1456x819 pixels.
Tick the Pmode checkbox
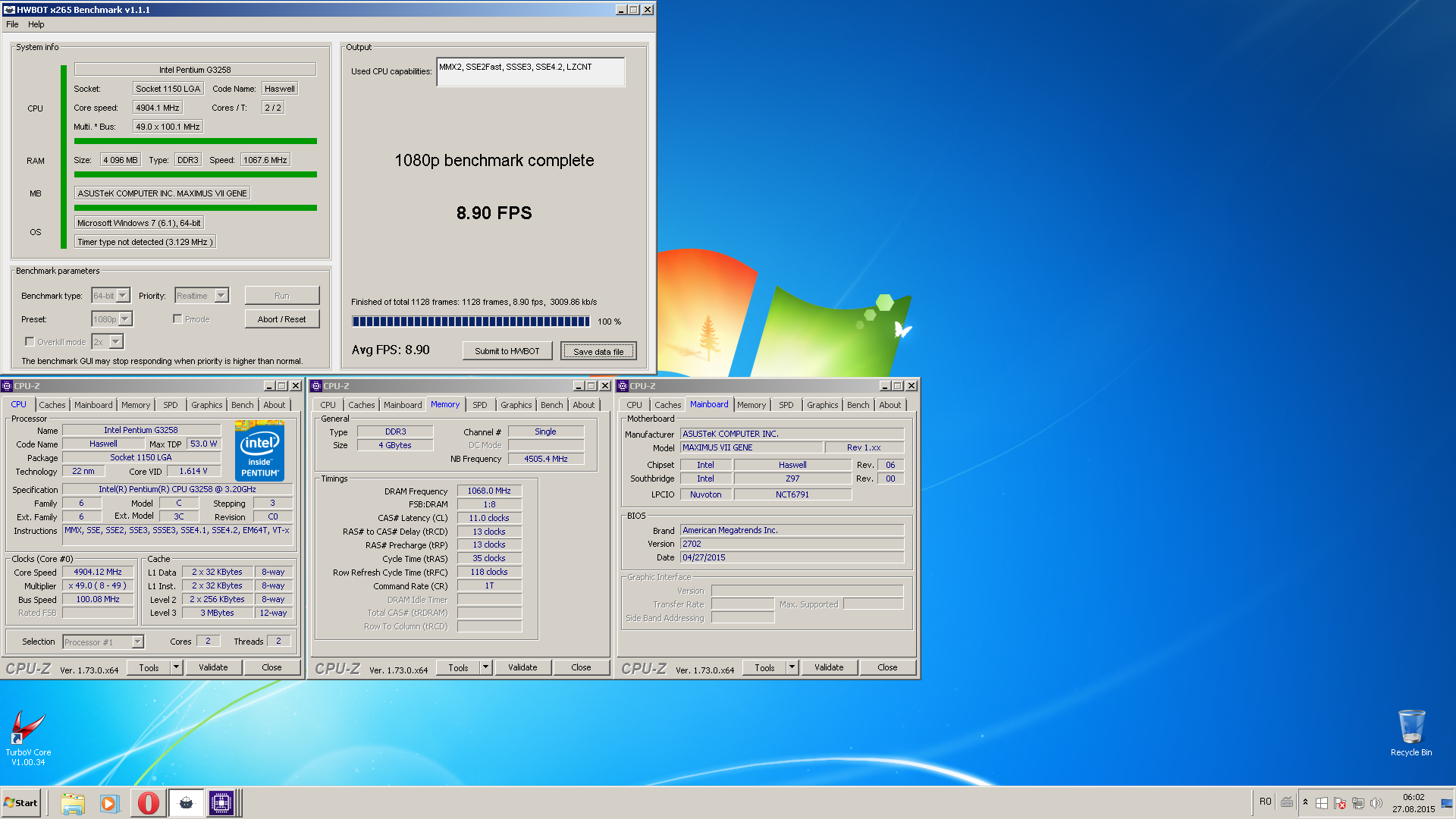point(177,319)
